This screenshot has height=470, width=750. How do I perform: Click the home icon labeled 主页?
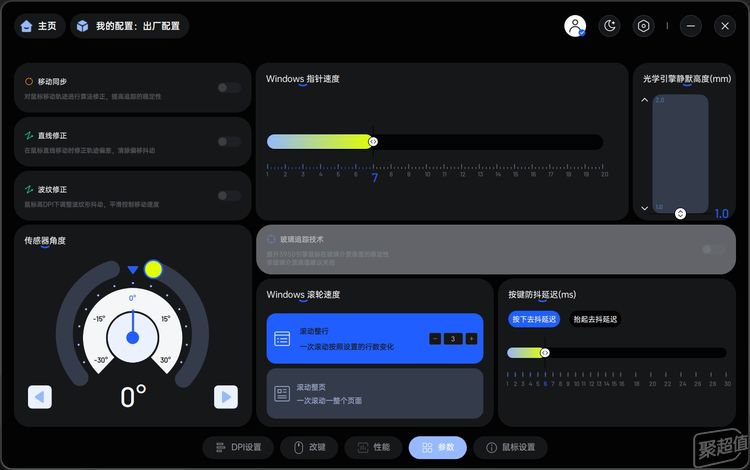[39, 26]
